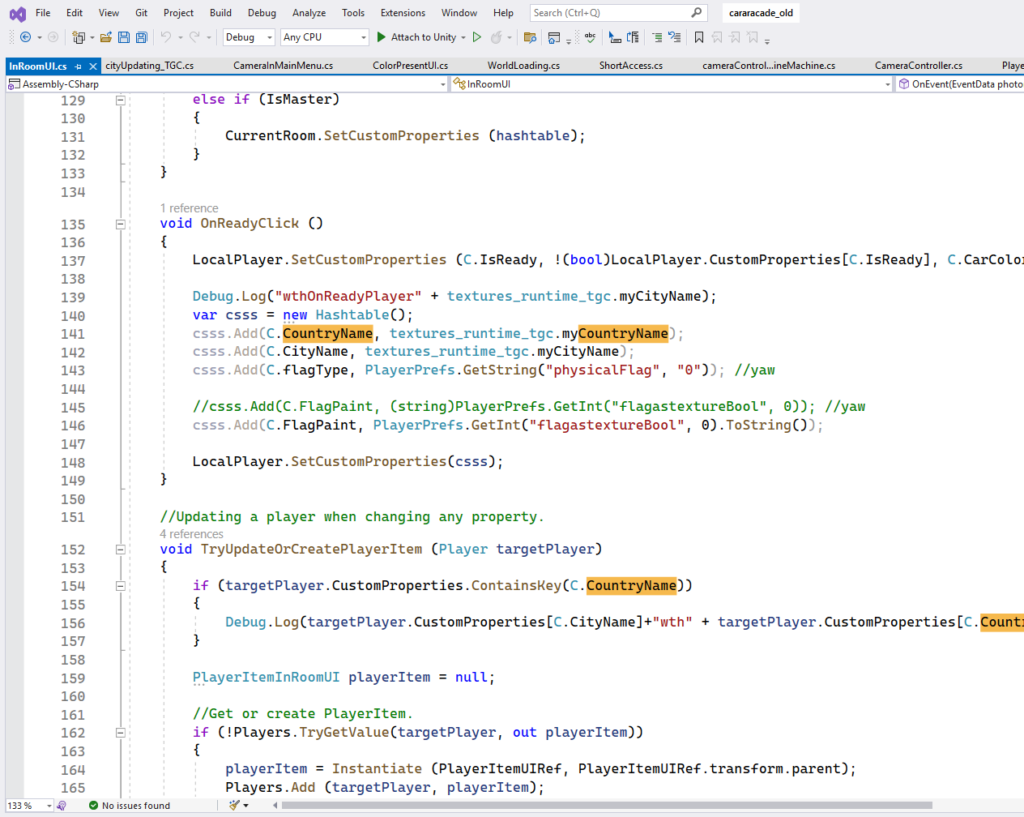Click the code cleanup broom icon
Screen dimensions: 1024x817
point(235,805)
